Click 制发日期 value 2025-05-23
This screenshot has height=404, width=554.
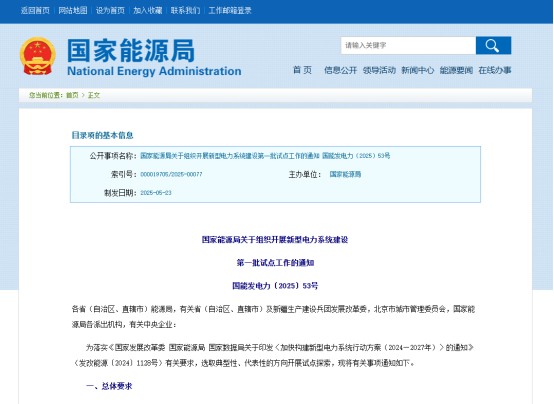pyautogui.click(x=156, y=193)
